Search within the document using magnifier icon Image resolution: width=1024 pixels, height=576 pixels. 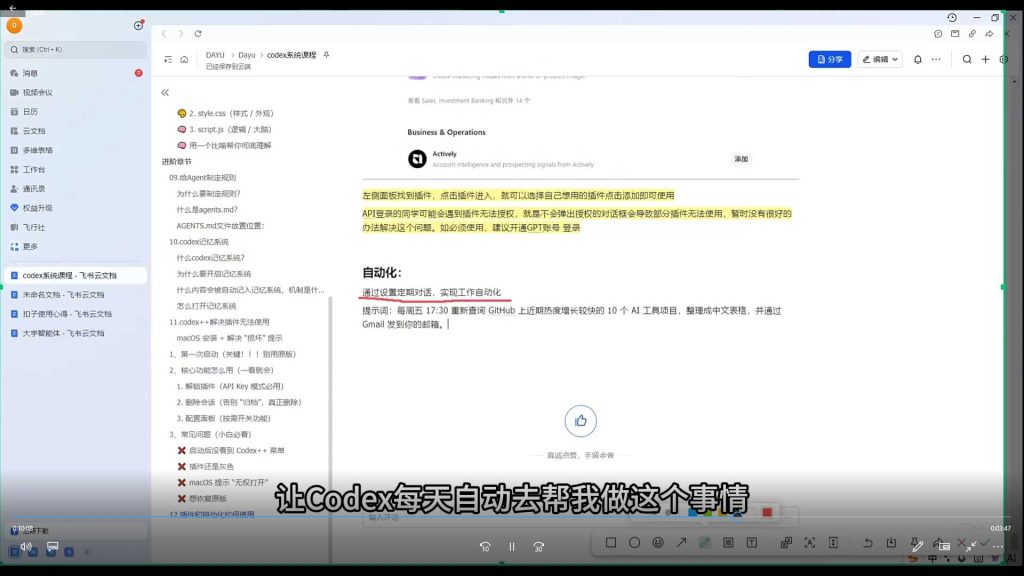click(967, 59)
